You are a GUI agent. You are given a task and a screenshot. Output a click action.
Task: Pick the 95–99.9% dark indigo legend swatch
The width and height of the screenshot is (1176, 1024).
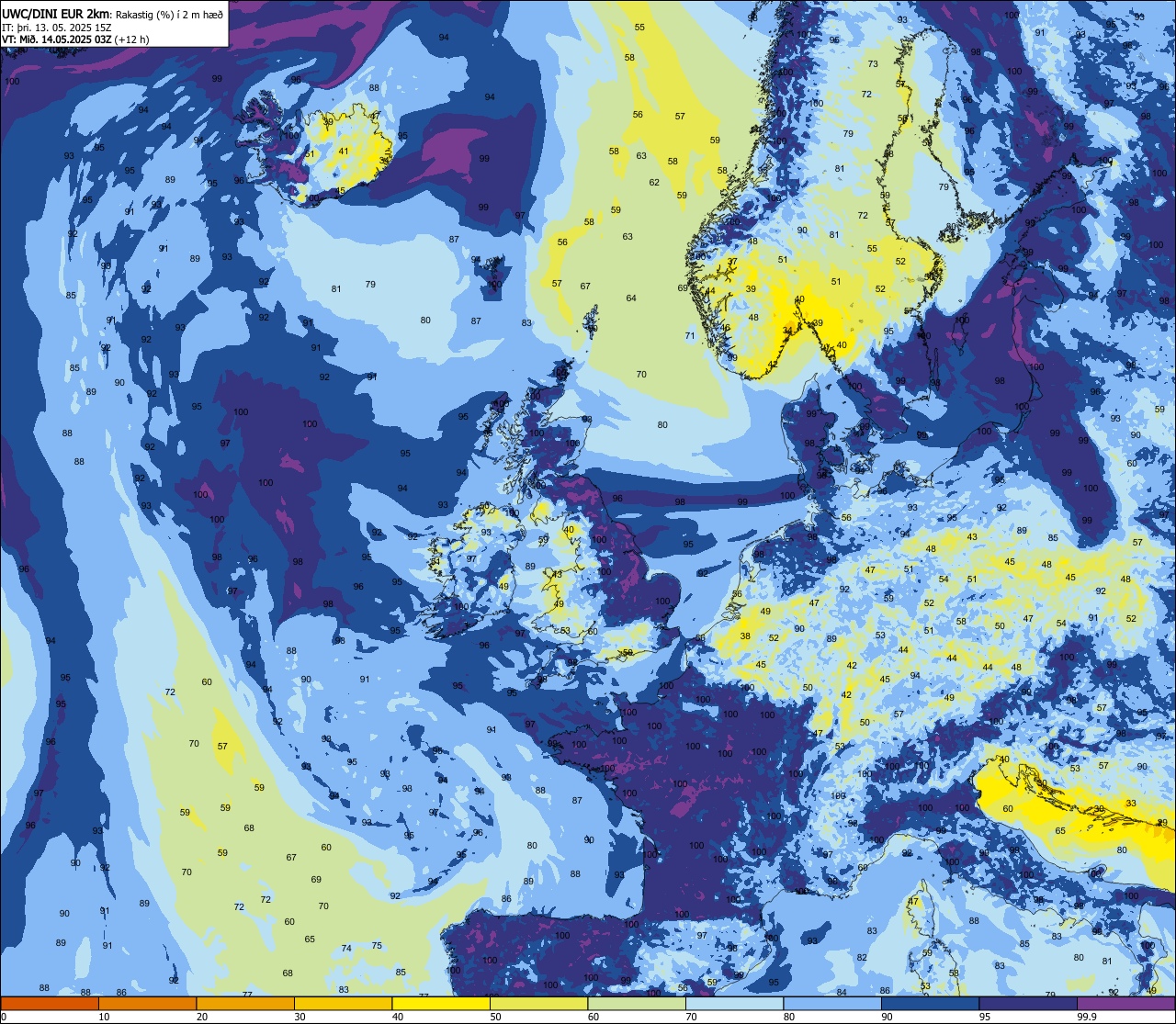(x=1028, y=1004)
